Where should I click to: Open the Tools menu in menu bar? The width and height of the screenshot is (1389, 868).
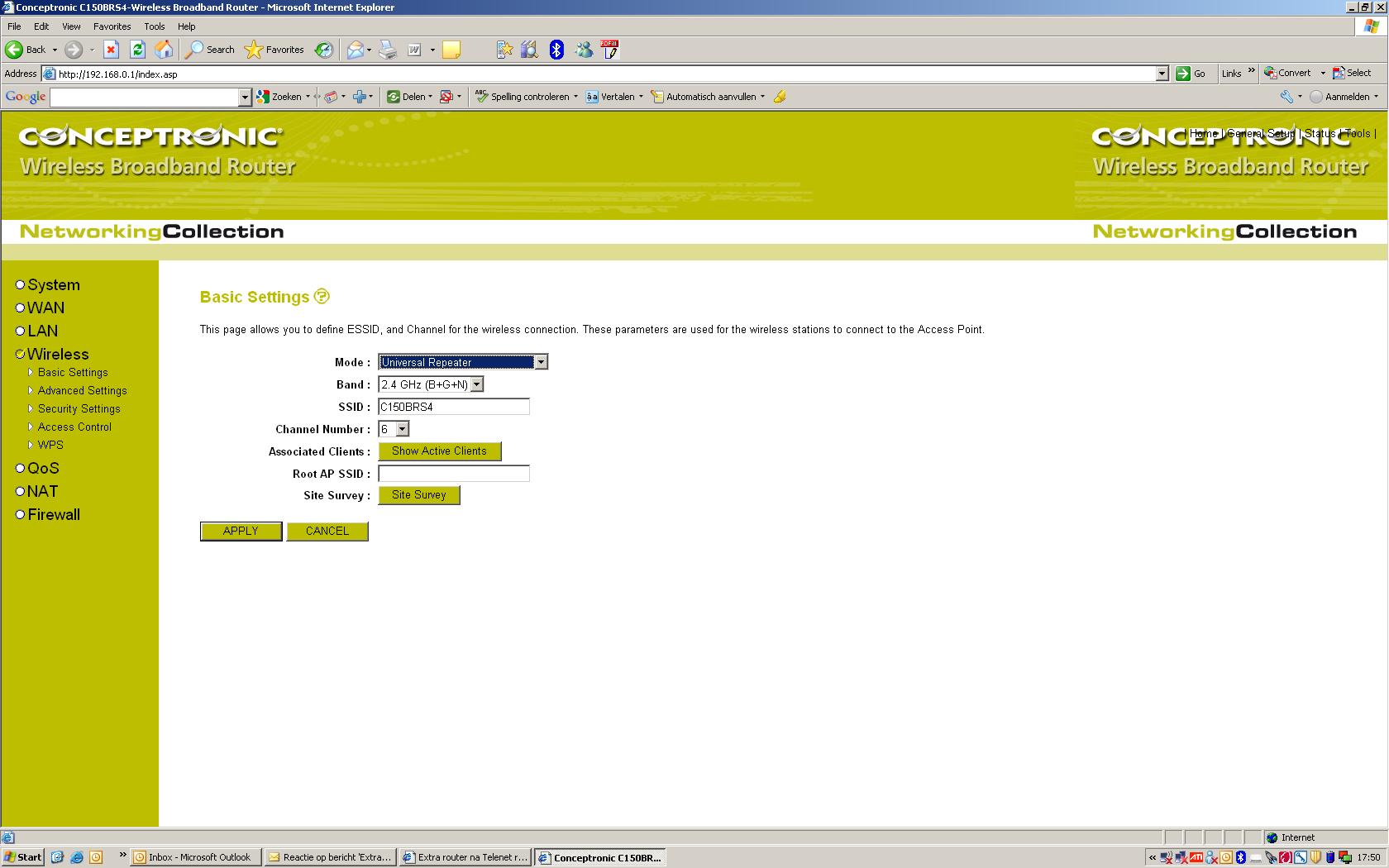click(x=155, y=26)
